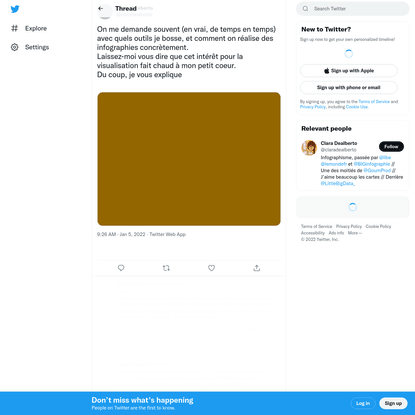
Task: Open the brown tweet media image
Action: coord(189,159)
